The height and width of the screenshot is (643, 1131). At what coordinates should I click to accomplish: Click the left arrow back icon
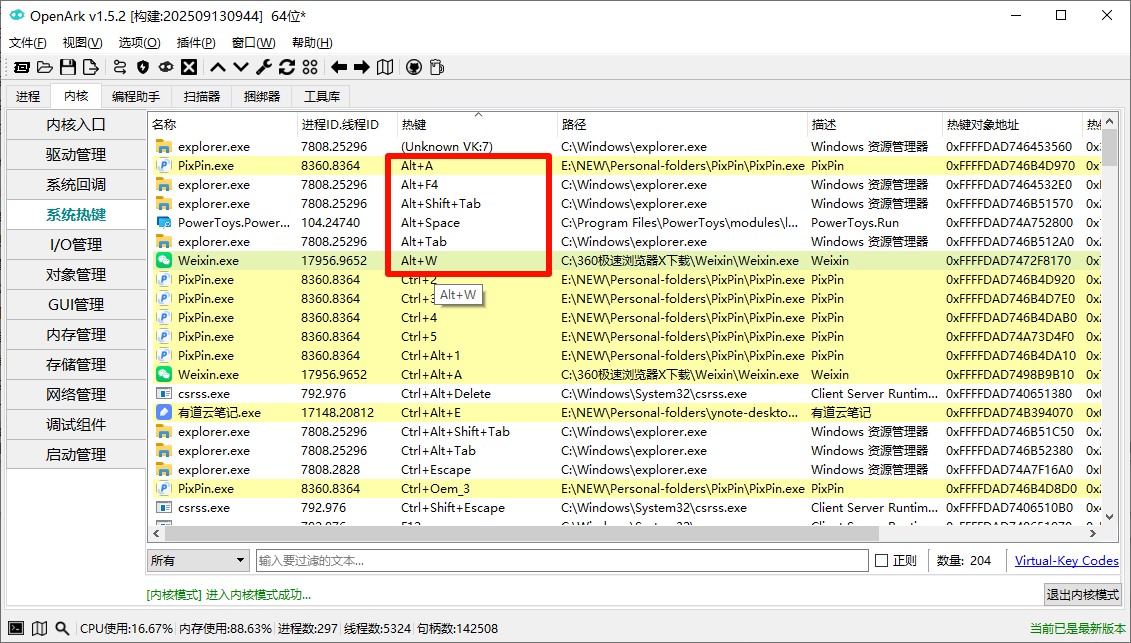tap(339, 68)
